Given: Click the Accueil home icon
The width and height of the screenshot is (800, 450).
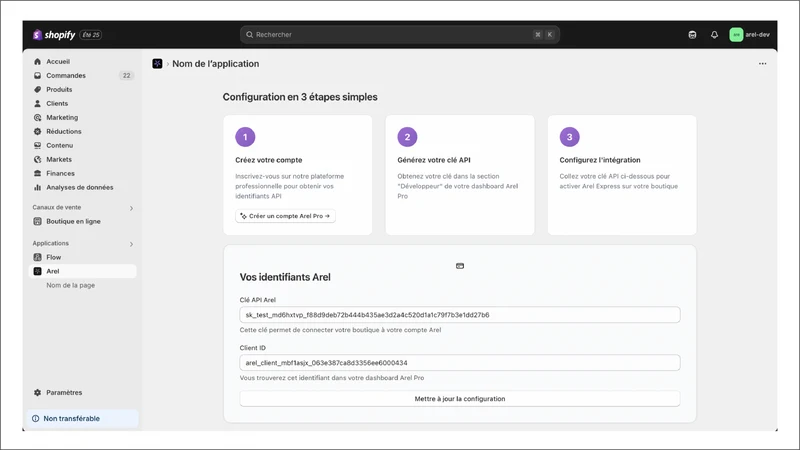Looking at the screenshot, I should (x=37, y=61).
